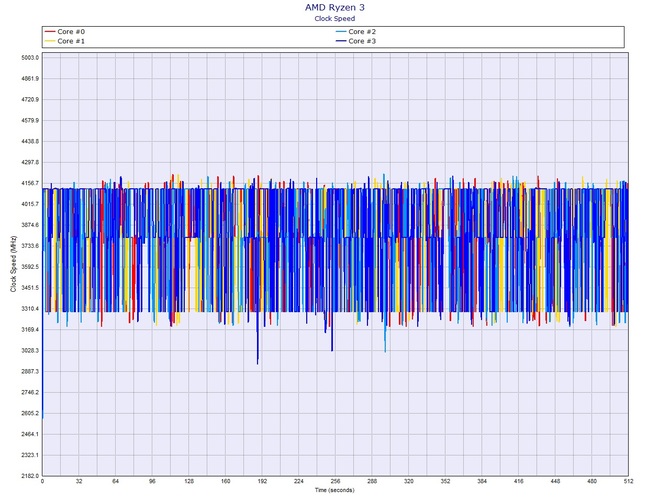Click the AMD Ryzen 3 chart title

335,7
